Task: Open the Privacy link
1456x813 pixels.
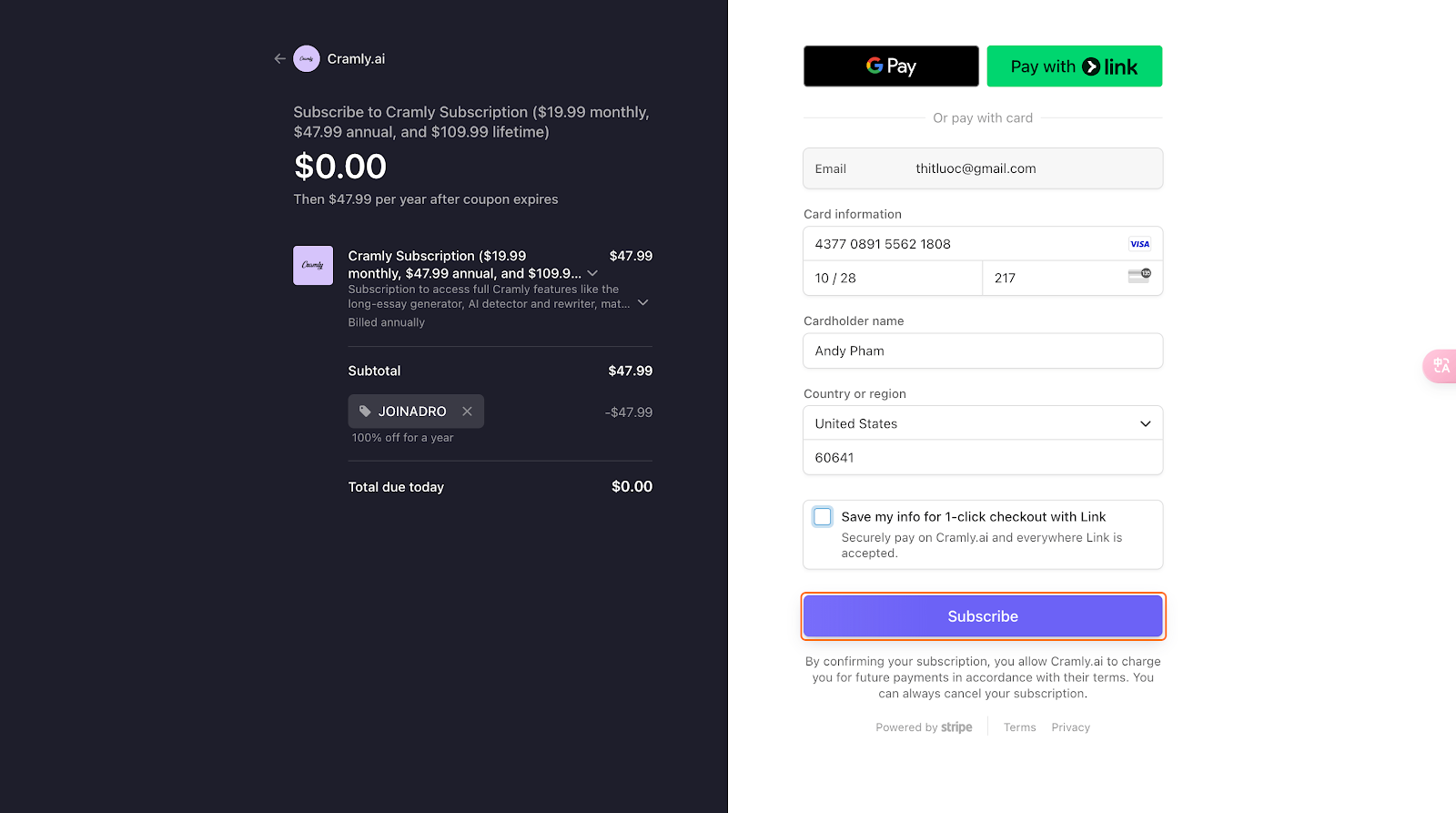Action: click(1070, 727)
